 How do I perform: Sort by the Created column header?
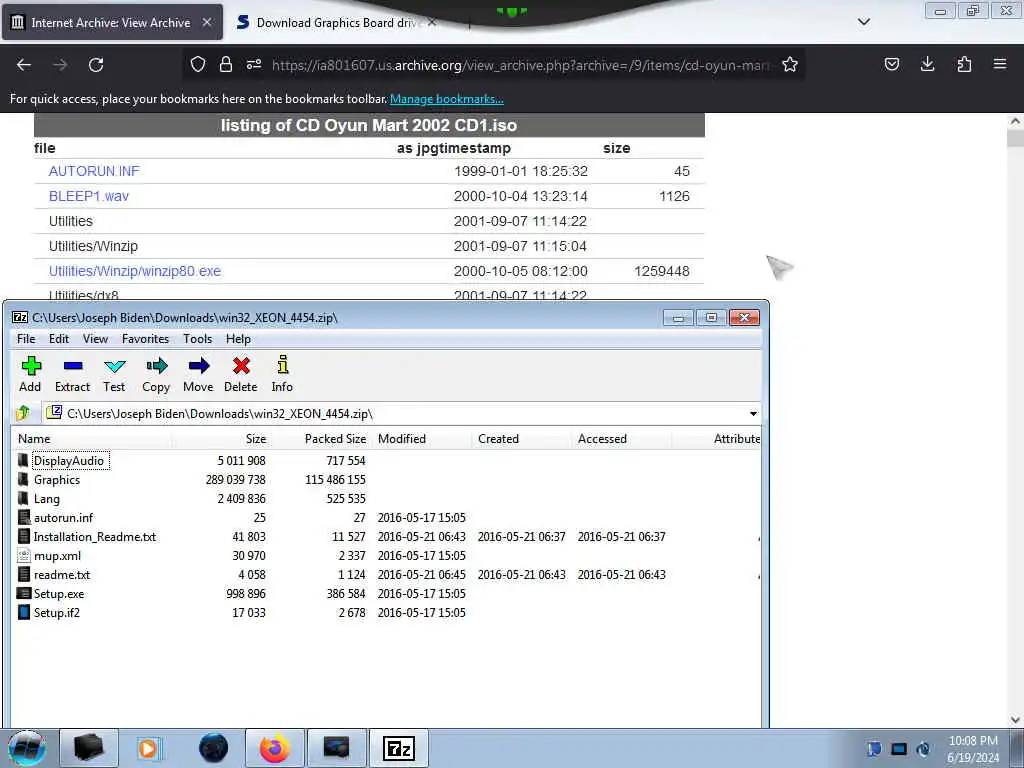pos(522,439)
